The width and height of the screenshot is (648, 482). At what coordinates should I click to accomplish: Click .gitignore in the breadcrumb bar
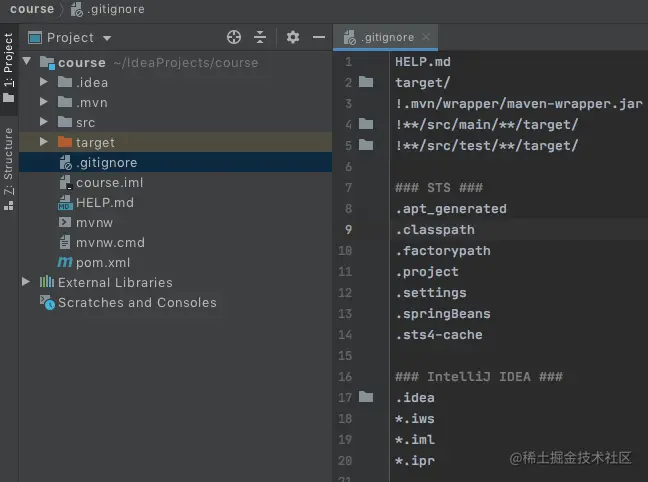point(116,9)
